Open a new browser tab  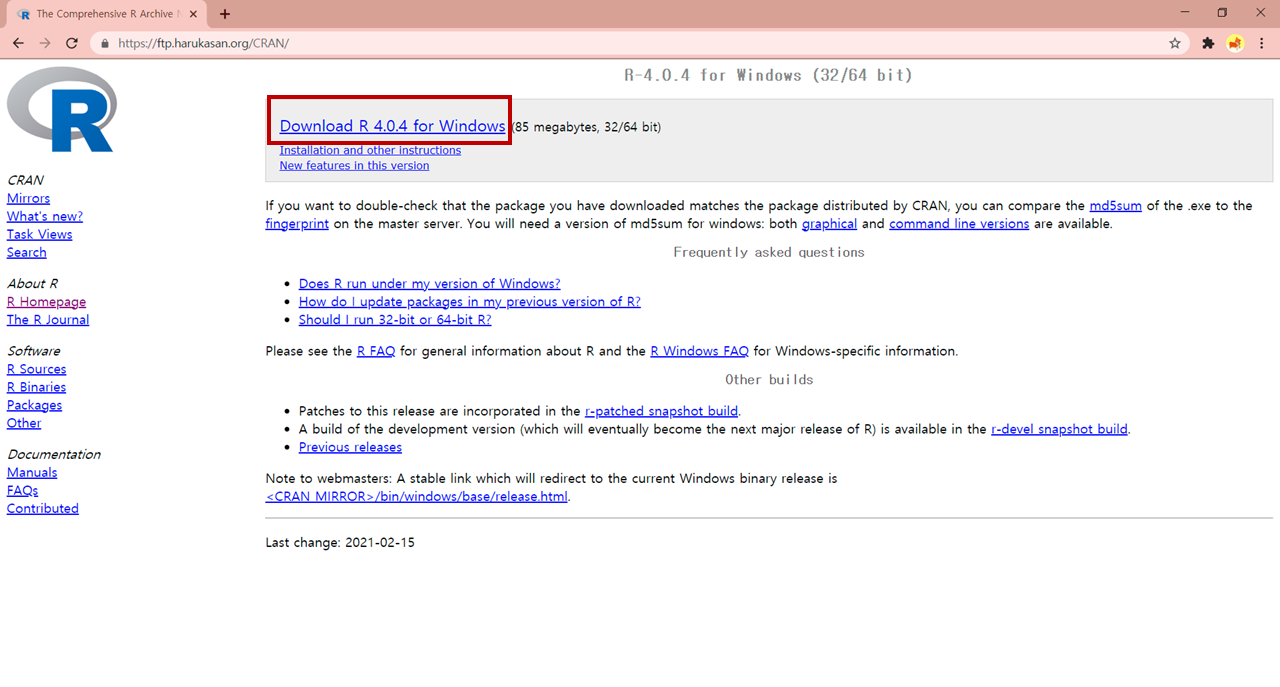pyautogui.click(x=225, y=14)
